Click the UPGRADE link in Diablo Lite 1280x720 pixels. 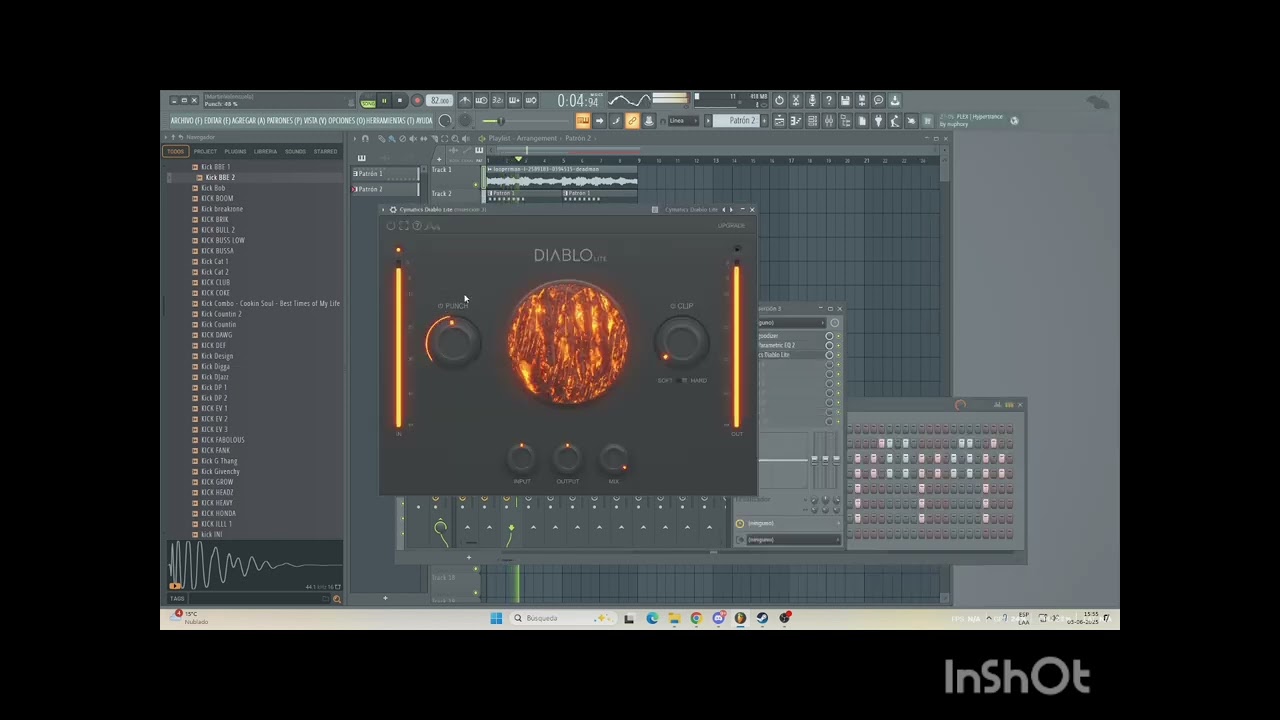click(x=731, y=226)
